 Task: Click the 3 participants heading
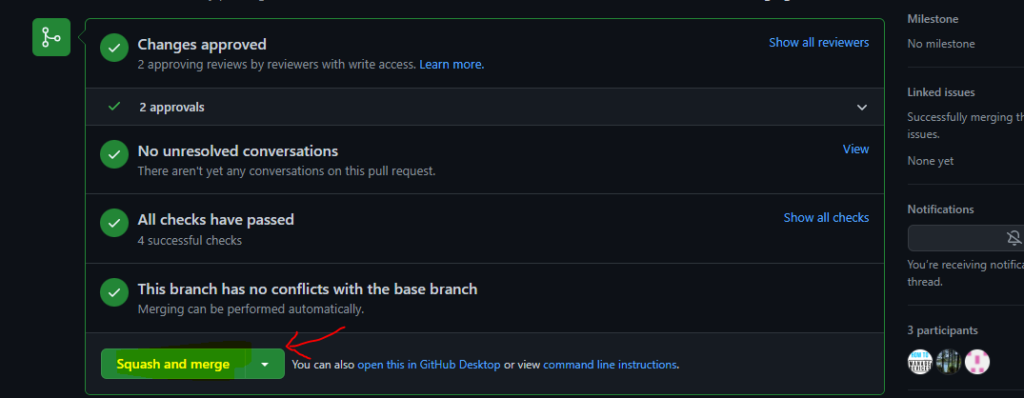pyautogui.click(x=942, y=330)
